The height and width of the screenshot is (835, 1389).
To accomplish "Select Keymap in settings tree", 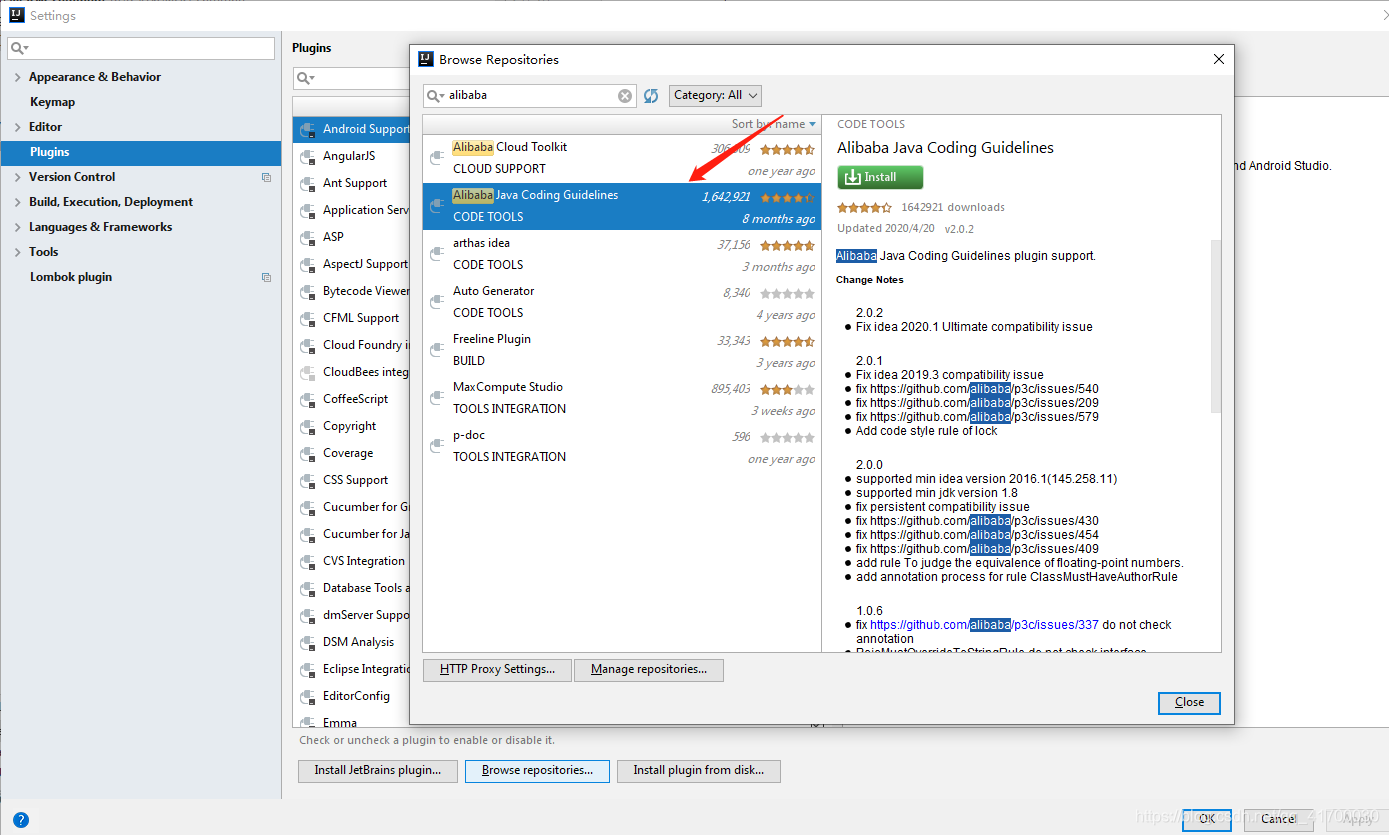I will coord(52,102).
